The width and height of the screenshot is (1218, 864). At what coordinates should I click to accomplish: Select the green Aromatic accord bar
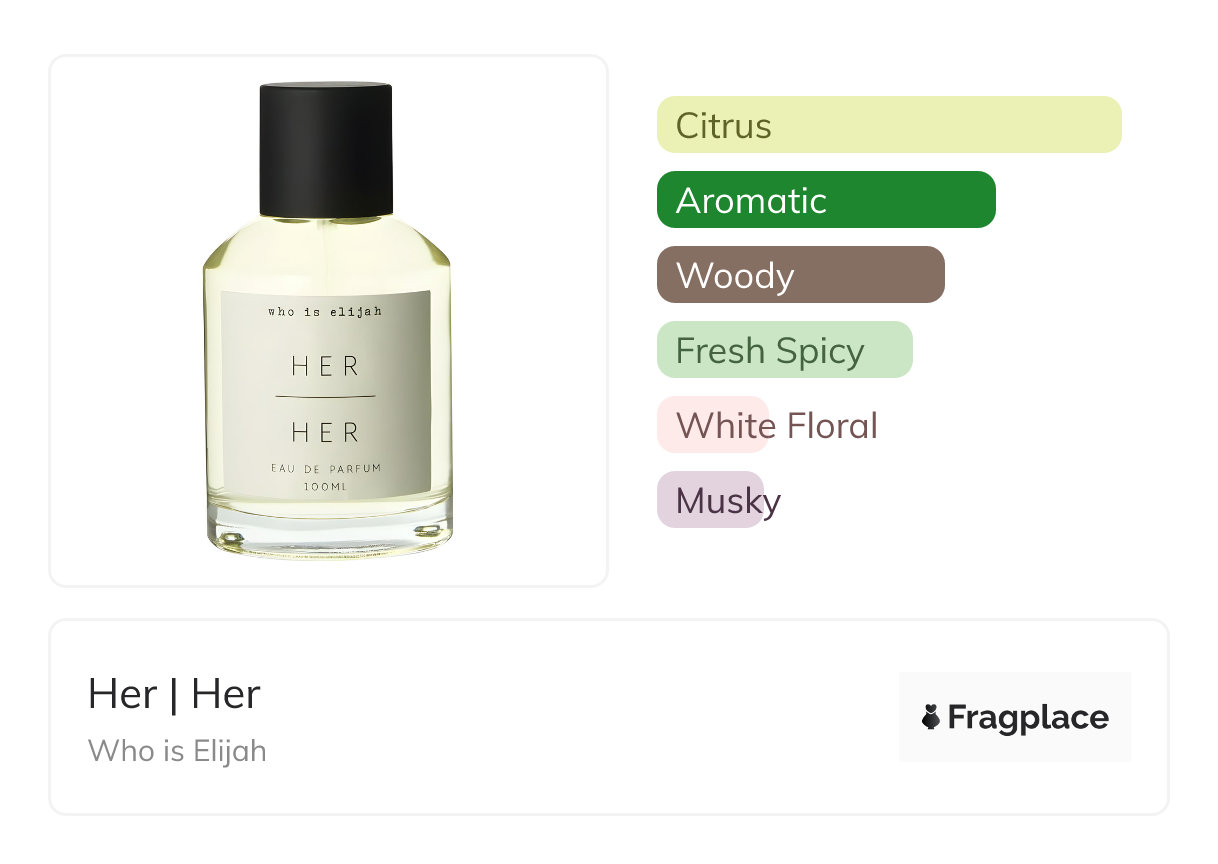tap(826, 200)
